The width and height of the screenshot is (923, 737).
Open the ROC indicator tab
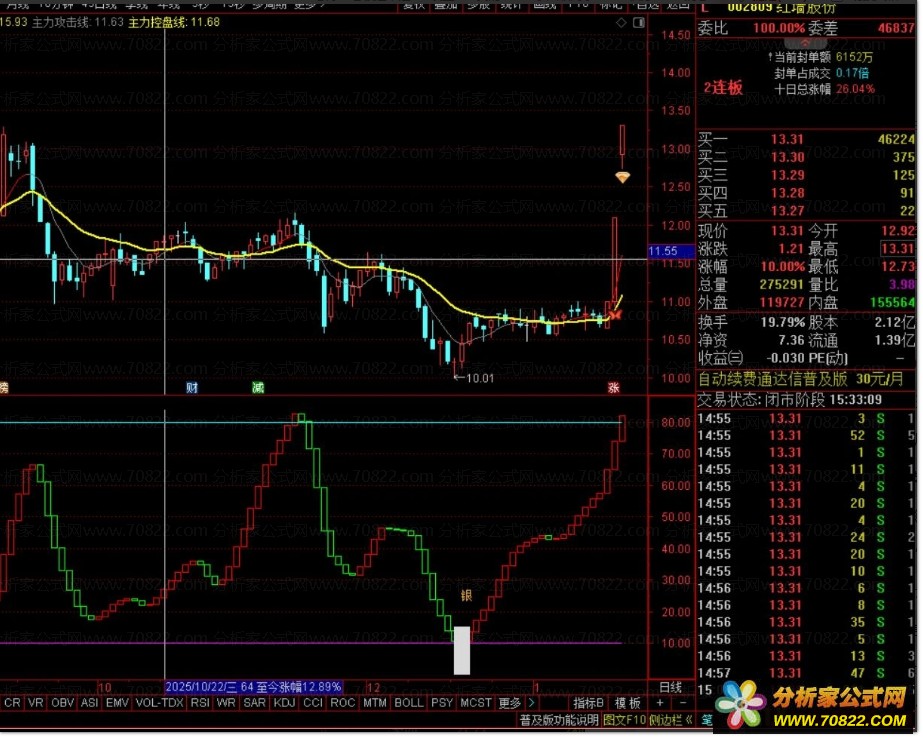[343, 703]
